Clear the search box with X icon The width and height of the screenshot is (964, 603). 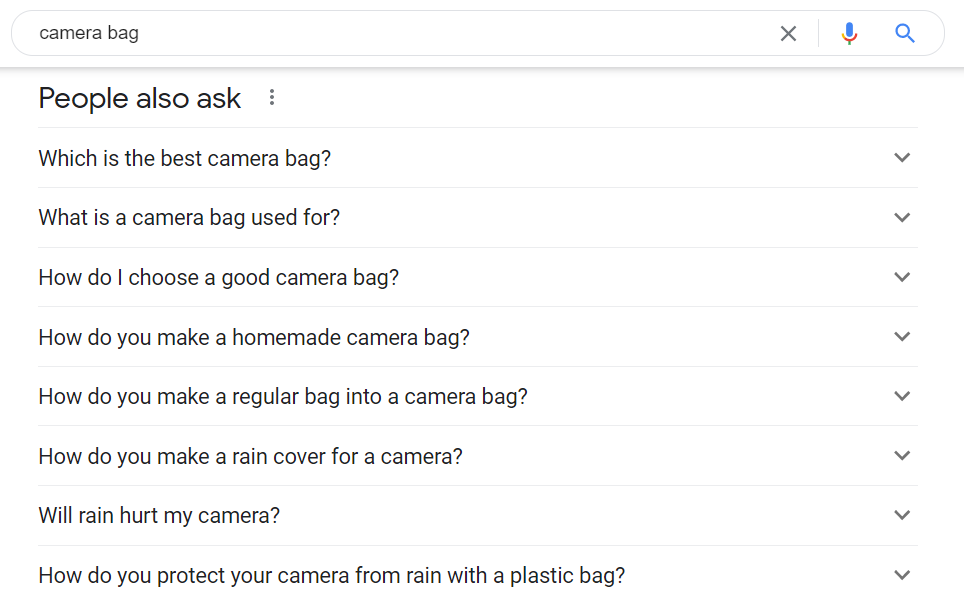788,33
